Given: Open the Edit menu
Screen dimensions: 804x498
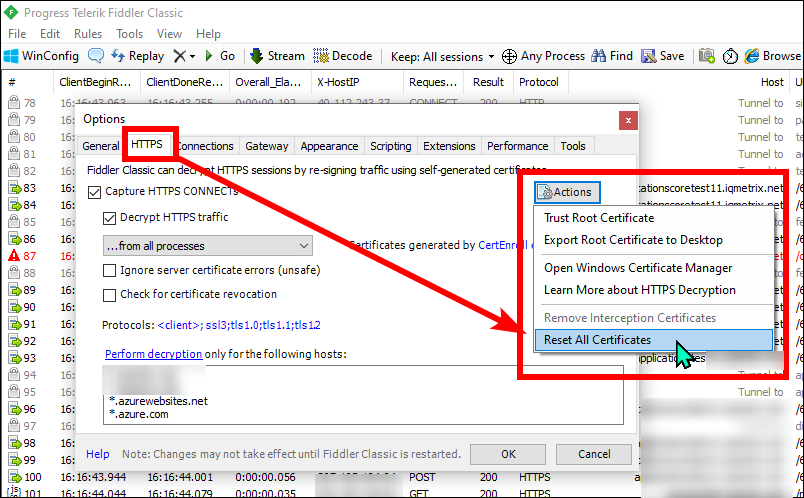Looking at the screenshot, I should pyautogui.click(x=50, y=34).
